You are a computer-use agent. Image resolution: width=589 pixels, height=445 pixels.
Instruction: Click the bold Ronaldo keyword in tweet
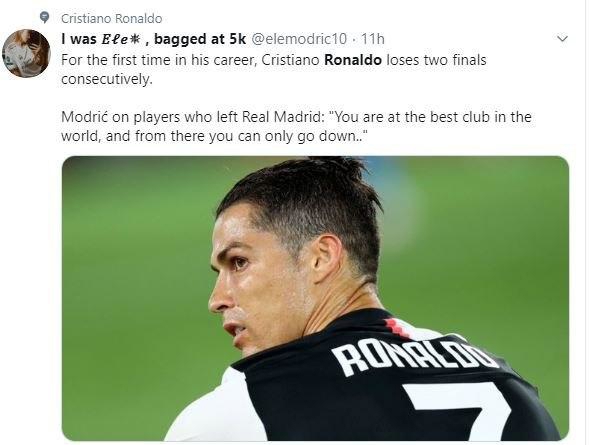pyautogui.click(x=353, y=60)
